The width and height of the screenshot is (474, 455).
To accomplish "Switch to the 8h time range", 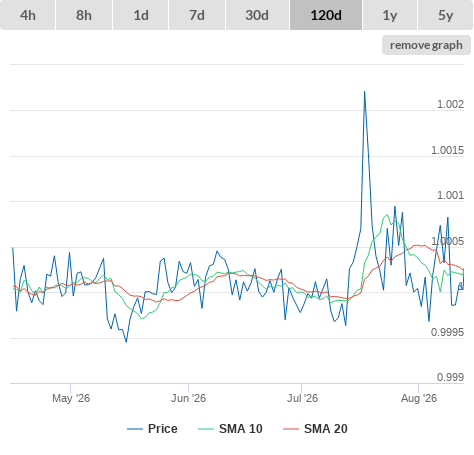I will click(84, 15).
